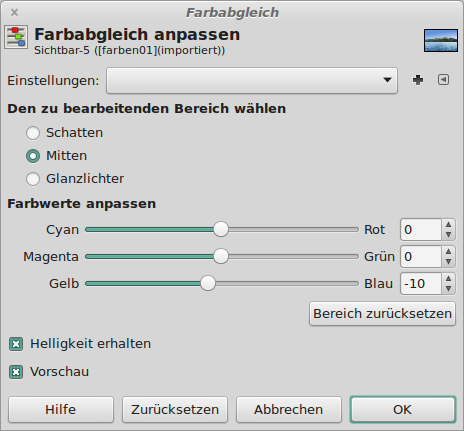Click the Gelb-Blau slider handle
The height and width of the screenshot is (431, 464).
point(208,283)
